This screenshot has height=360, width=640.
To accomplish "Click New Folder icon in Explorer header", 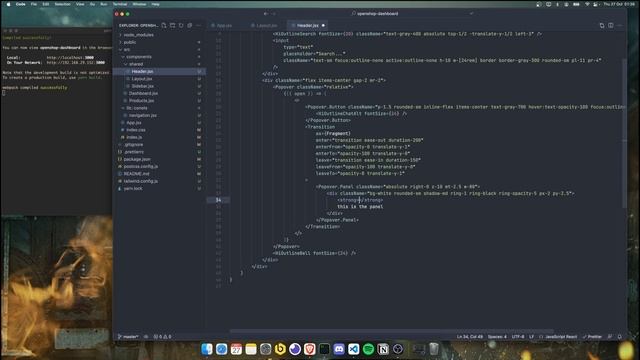I will coord(172,25).
